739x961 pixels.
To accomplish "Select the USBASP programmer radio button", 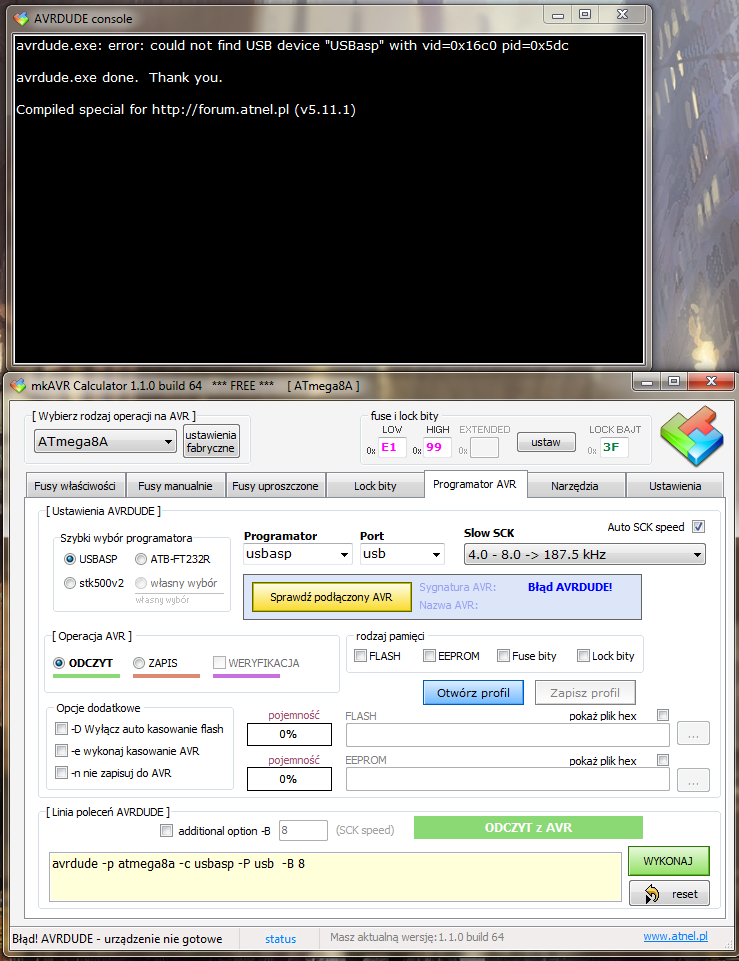I will pyautogui.click(x=70, y=559).
